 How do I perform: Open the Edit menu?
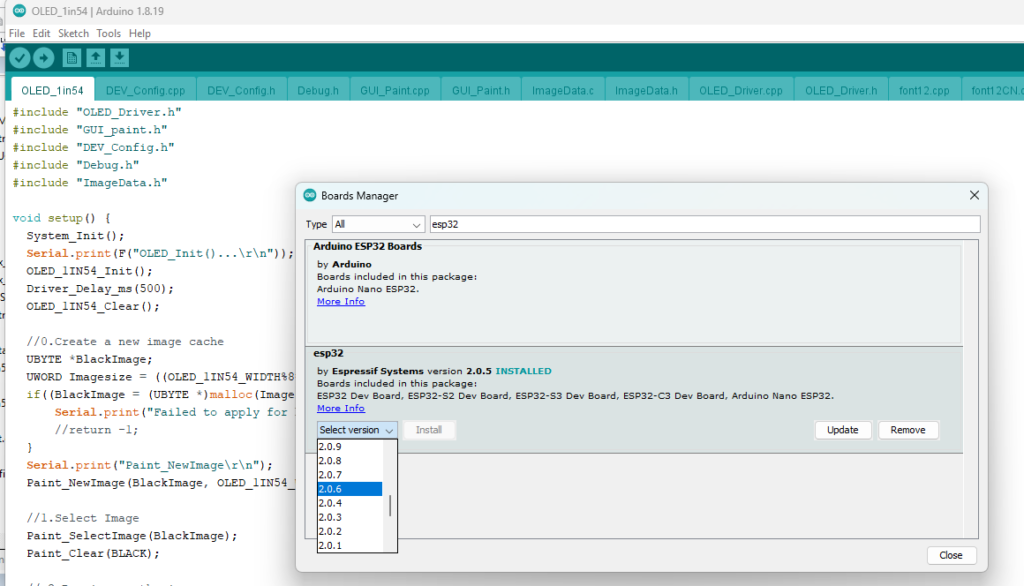tap(41, 33)
